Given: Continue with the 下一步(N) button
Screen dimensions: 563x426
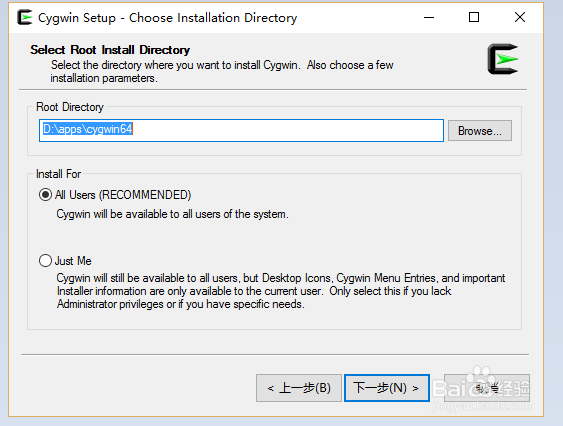Looking at the screenshot, I should click(387, 388).
